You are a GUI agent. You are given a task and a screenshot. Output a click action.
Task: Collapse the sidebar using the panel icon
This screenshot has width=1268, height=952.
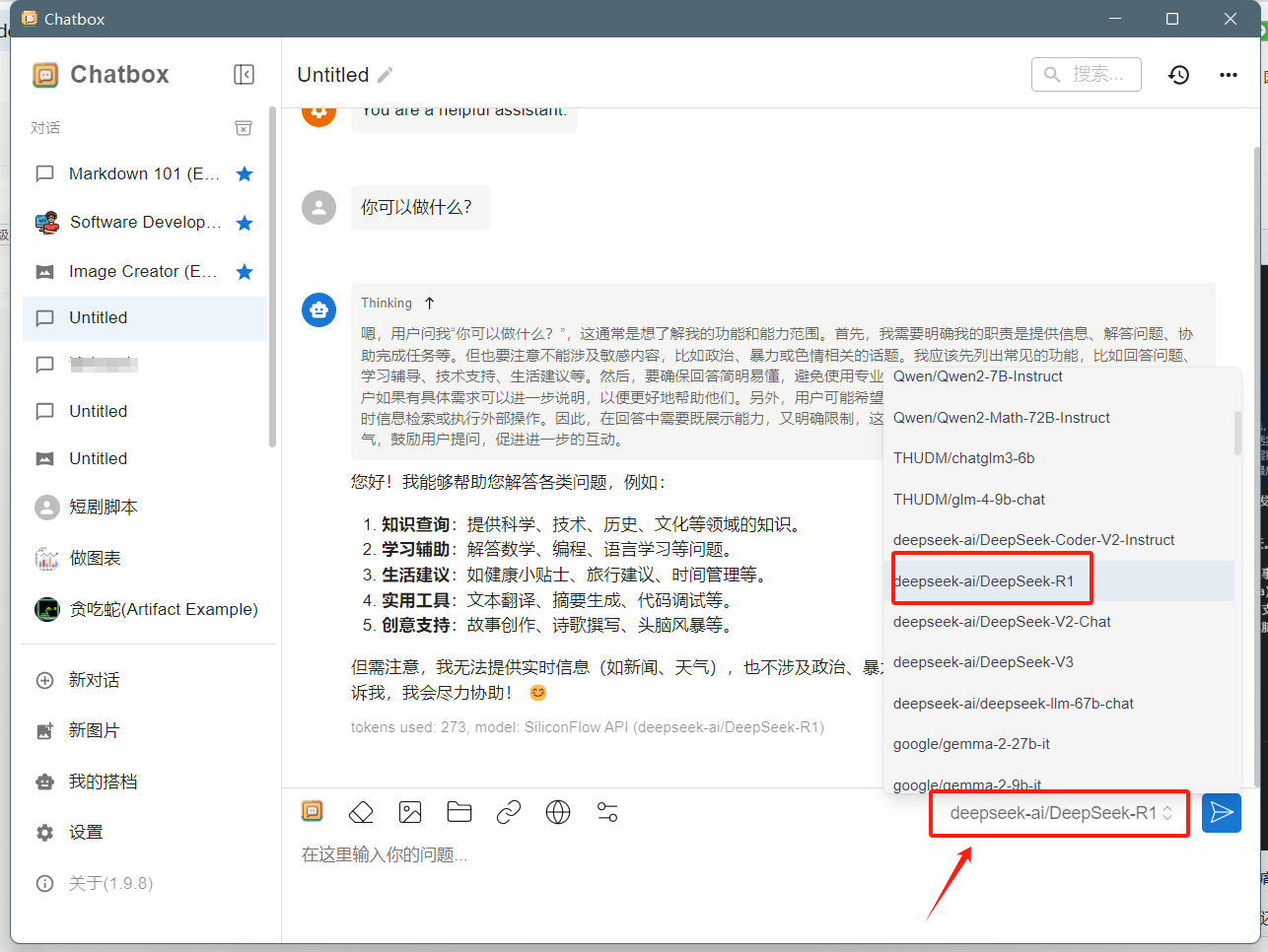(x=244, y=75)
